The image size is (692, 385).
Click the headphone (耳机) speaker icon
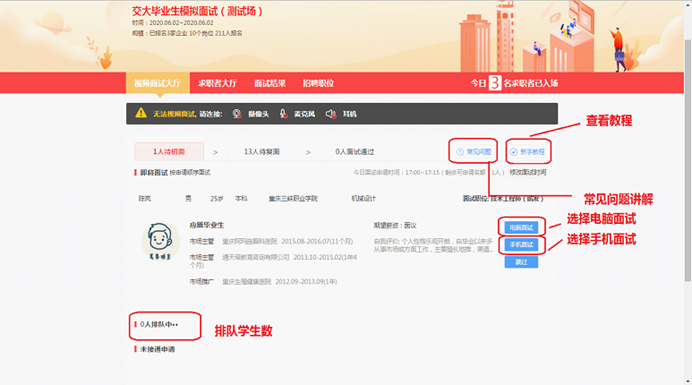click(x=331, y=114)
